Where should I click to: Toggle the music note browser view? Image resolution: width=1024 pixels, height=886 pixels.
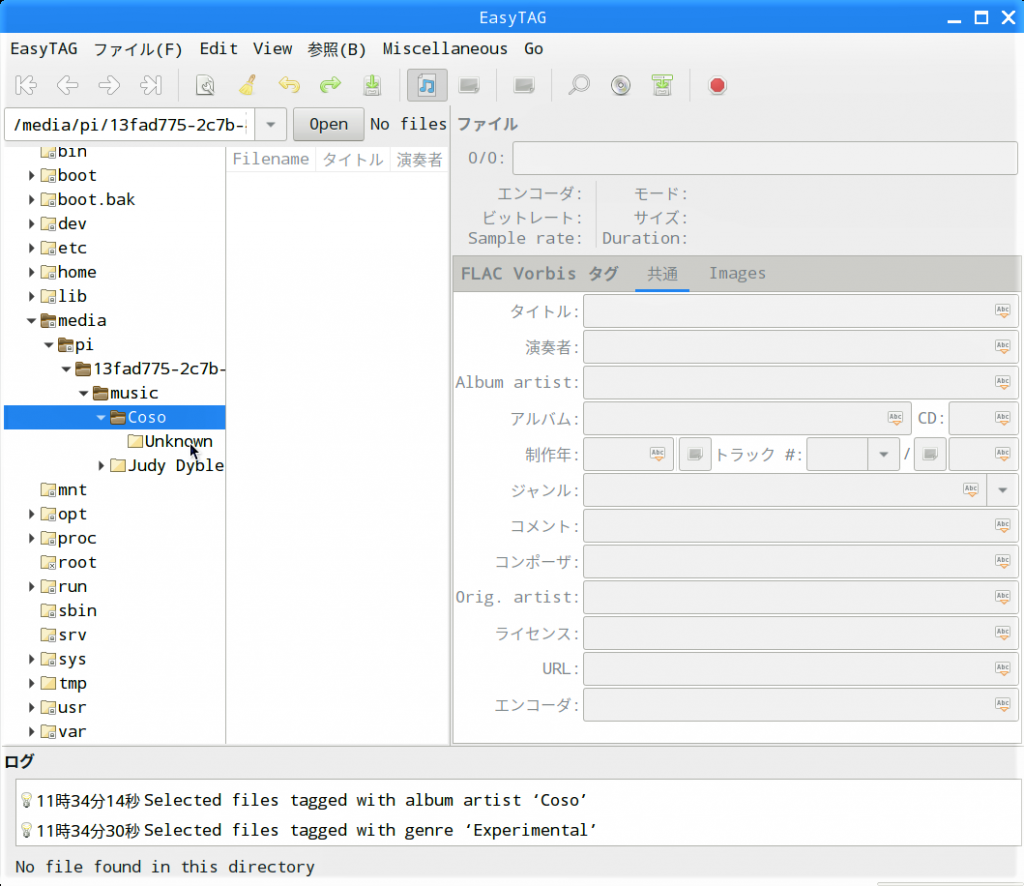click(427, 85)
